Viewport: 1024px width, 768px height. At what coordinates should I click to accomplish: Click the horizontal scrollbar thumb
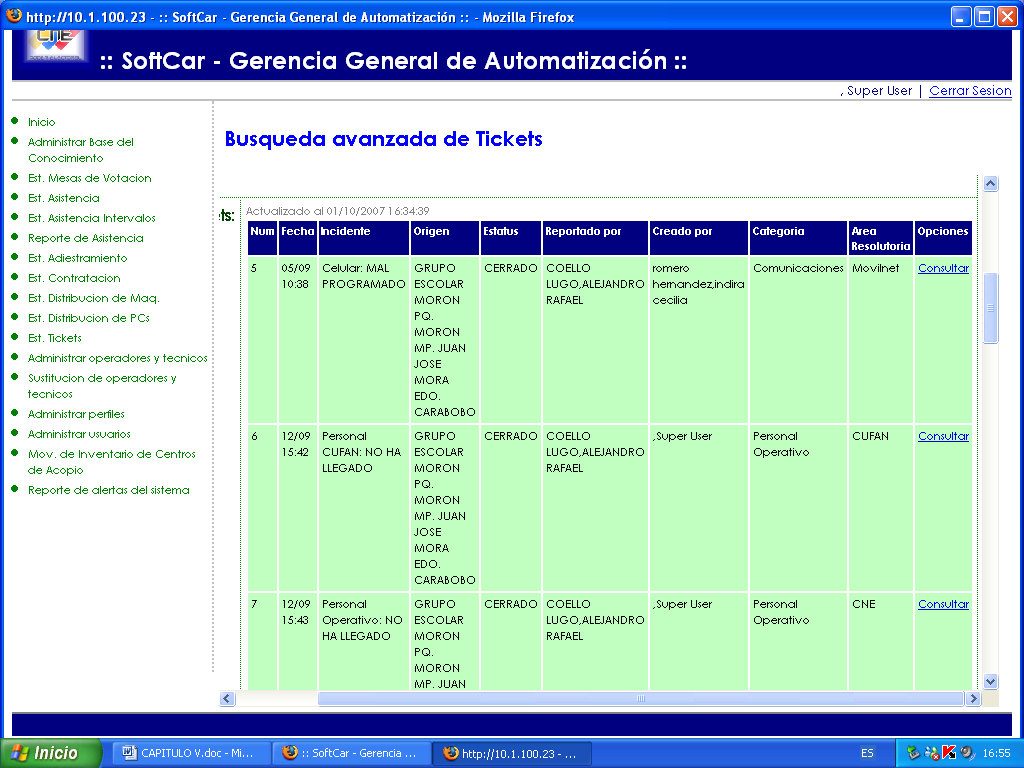(x=641, y=699)
